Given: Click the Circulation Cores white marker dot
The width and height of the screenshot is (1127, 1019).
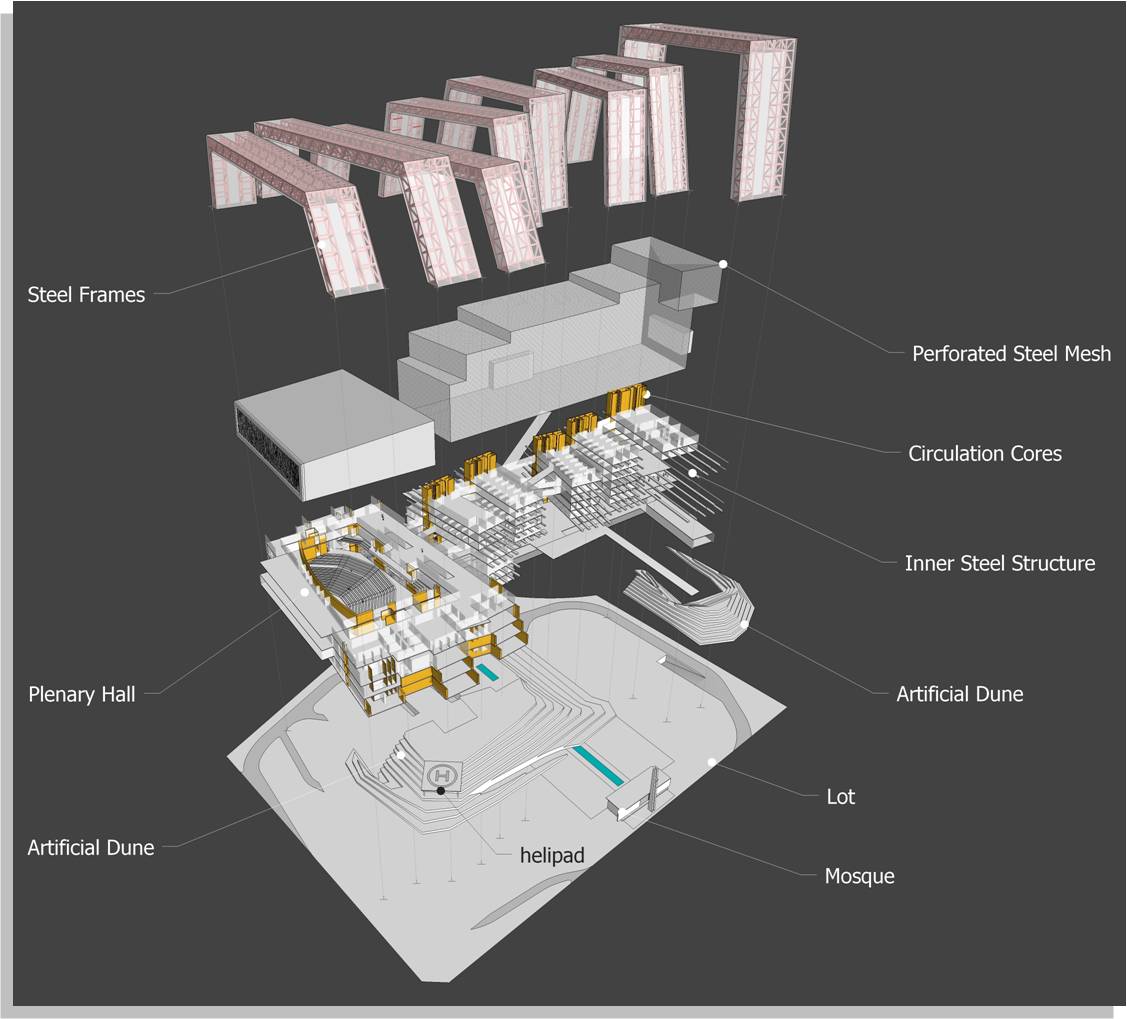Looking at the screenshot, I should [647, 395].
